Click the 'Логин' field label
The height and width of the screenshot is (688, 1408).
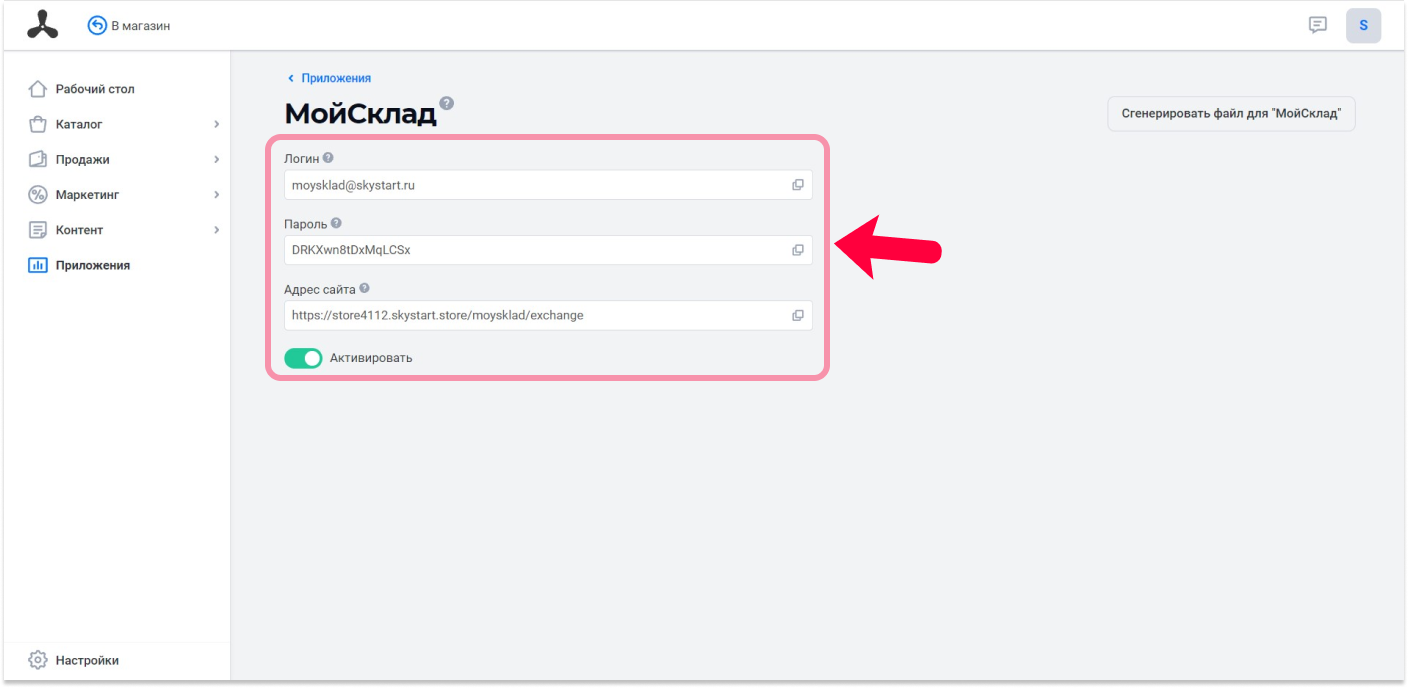pyautogui.click(x=302, y=158)
